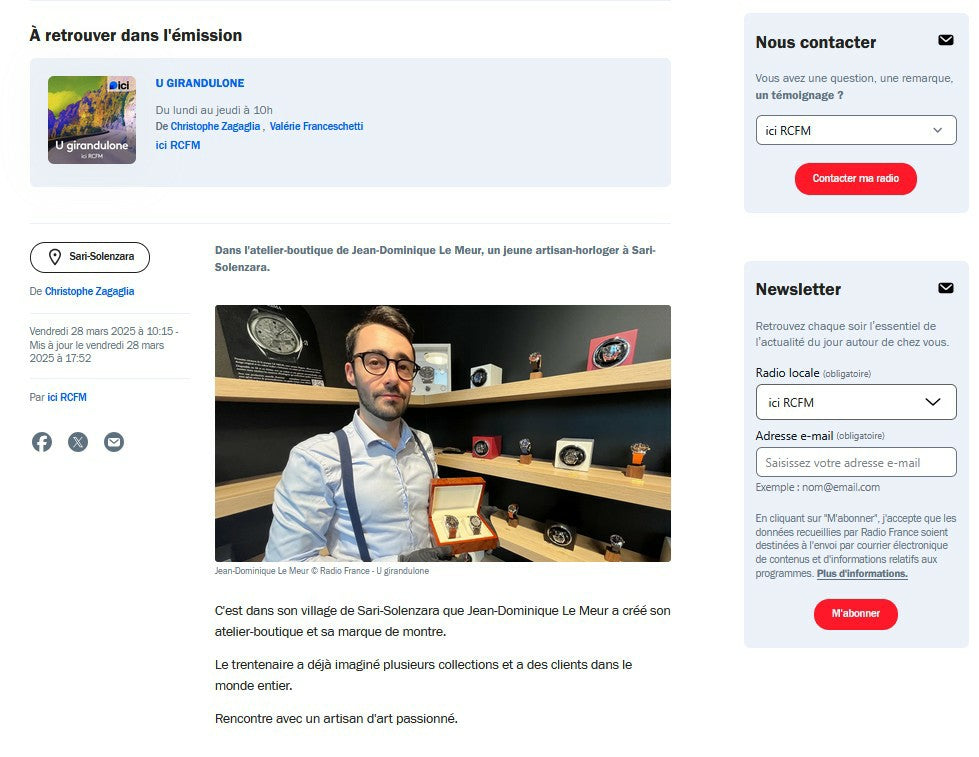Image resolution: width=979 pixels, height=757 pixels.
Task: Click the Contacter ma radio button
Action: click(855, 179)
